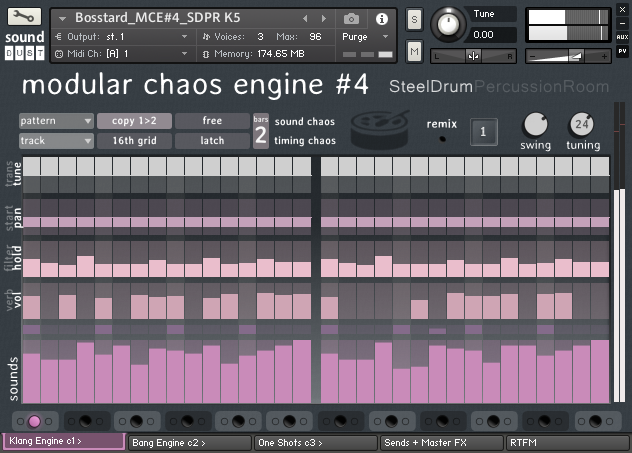Go to previous instrument preset arrow
The width and height of the screenshot is (632, 453).
[x=305, y=19]
